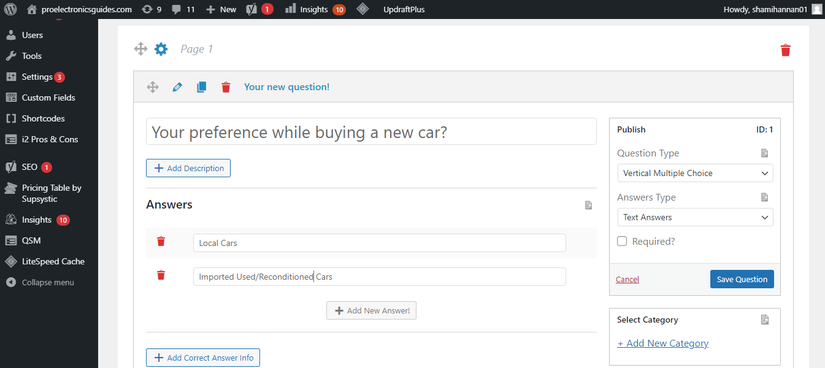Open Settings in the sidebar
The width and height of the screenshot is (825, 368).
click(37, 77)
